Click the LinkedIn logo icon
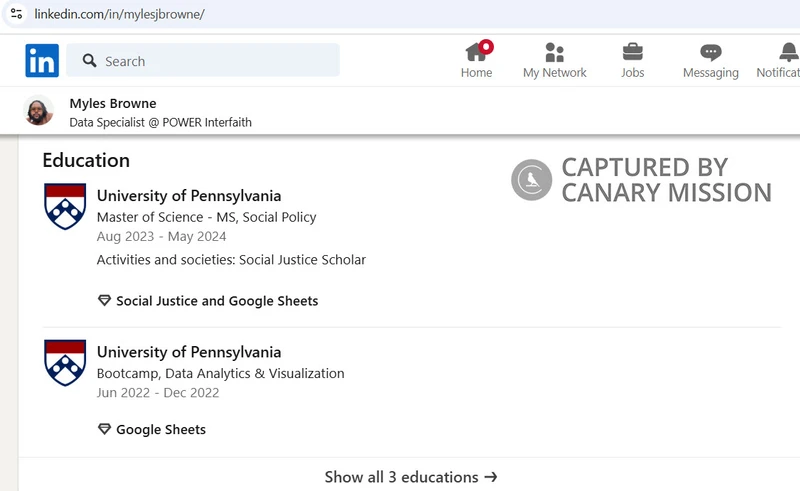Screen dimensions: 800x491 pyautogui.click(x=42, y=60)
